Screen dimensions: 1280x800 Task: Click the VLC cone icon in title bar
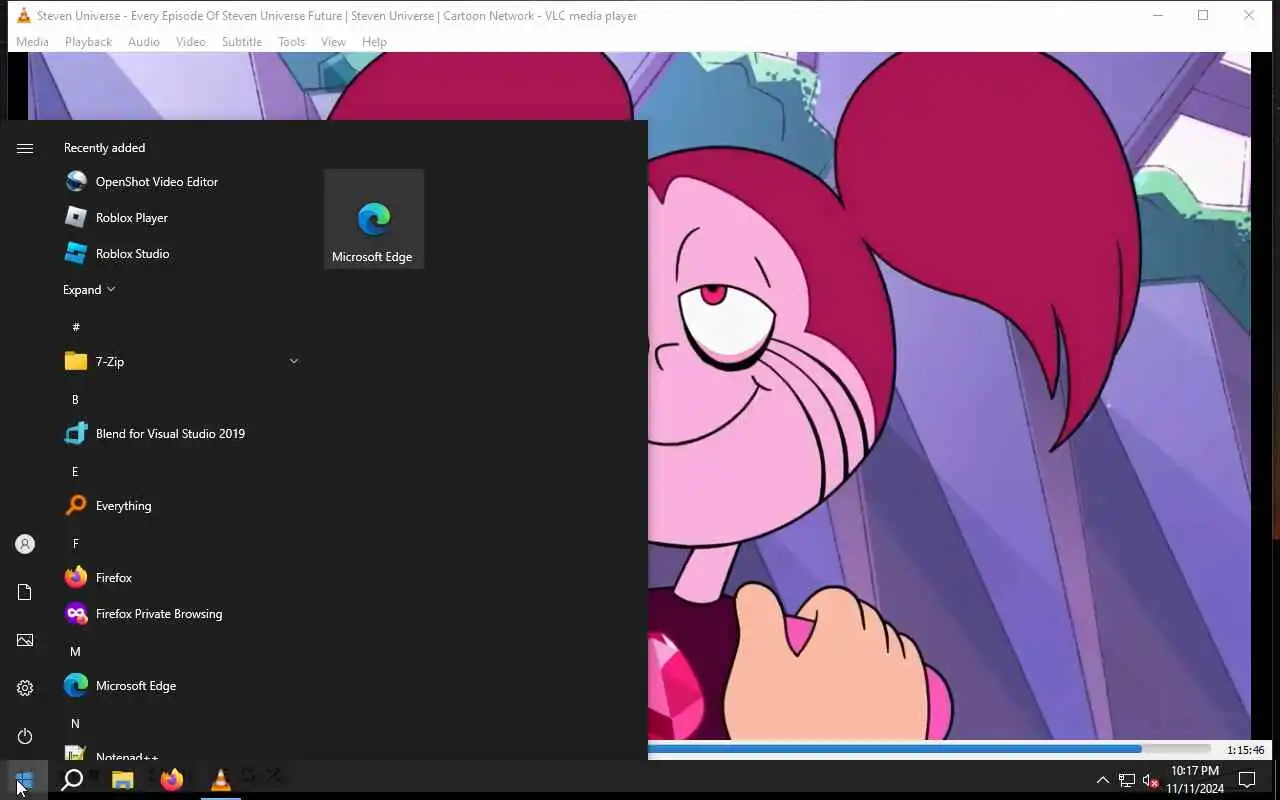[x=23, y=15]
